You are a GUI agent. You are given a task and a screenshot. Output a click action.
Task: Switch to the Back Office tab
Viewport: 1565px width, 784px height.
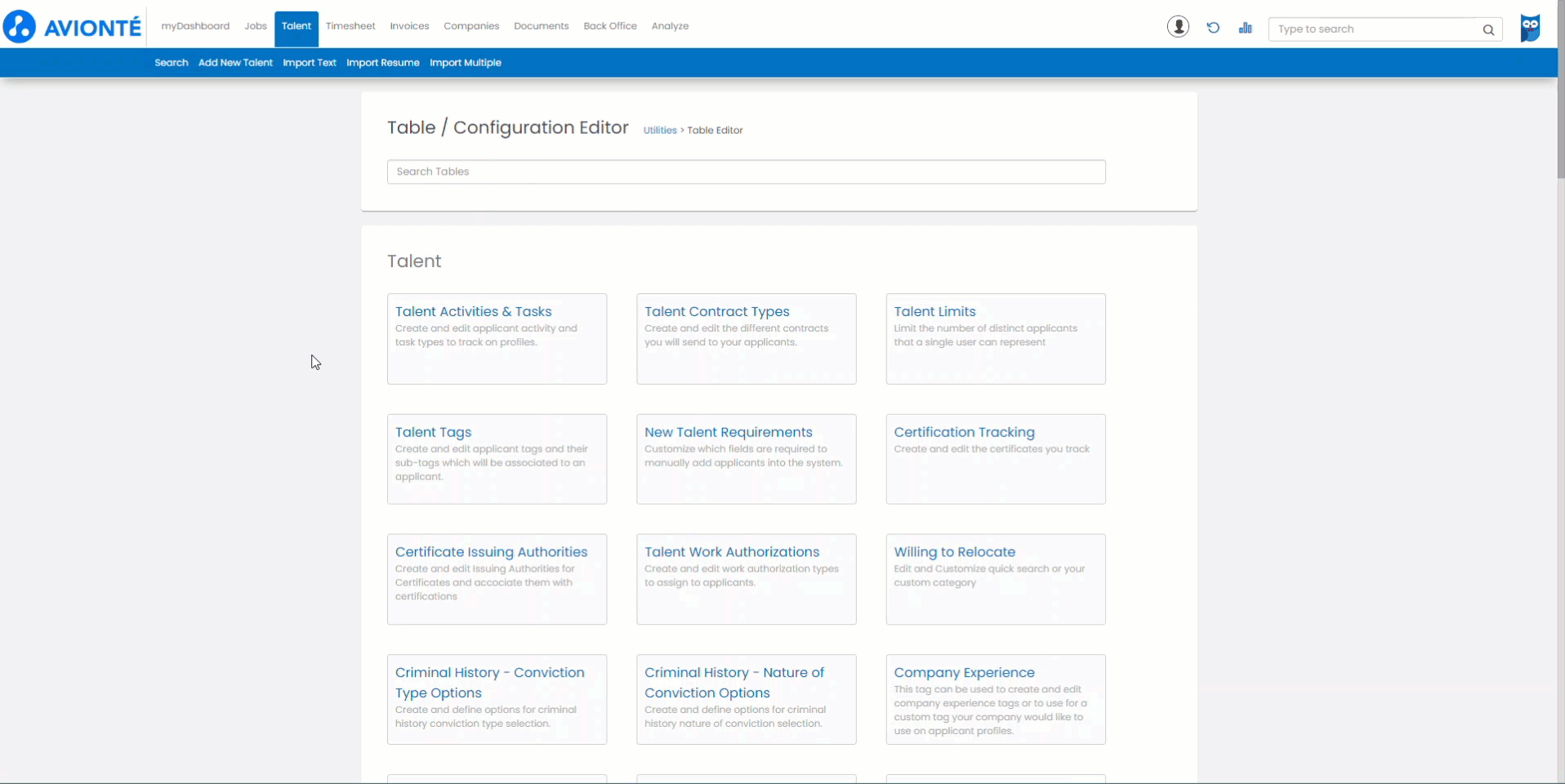click(609, 26)
